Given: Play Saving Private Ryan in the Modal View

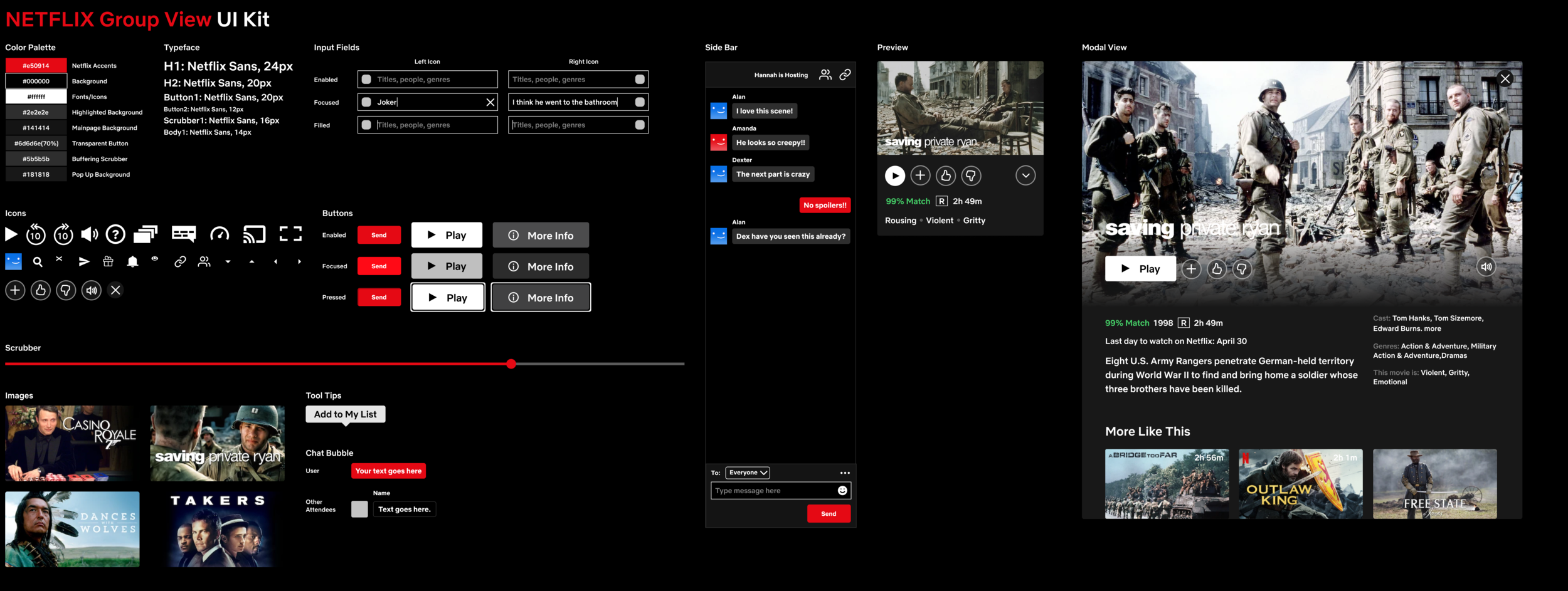Looking at the screenshot, I should [x=1140, y=269].
